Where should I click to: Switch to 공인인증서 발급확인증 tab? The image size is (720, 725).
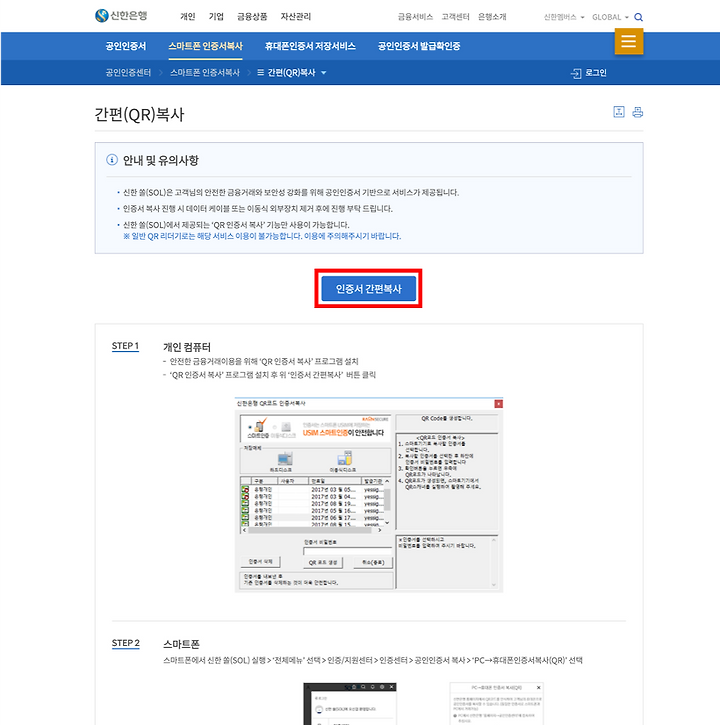tap(418, 46)
